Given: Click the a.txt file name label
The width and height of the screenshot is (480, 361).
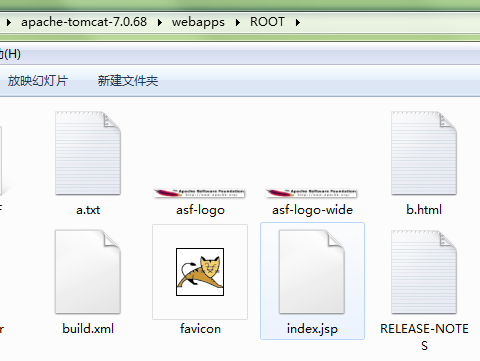Looking at the screenshot, I should 88,210.
